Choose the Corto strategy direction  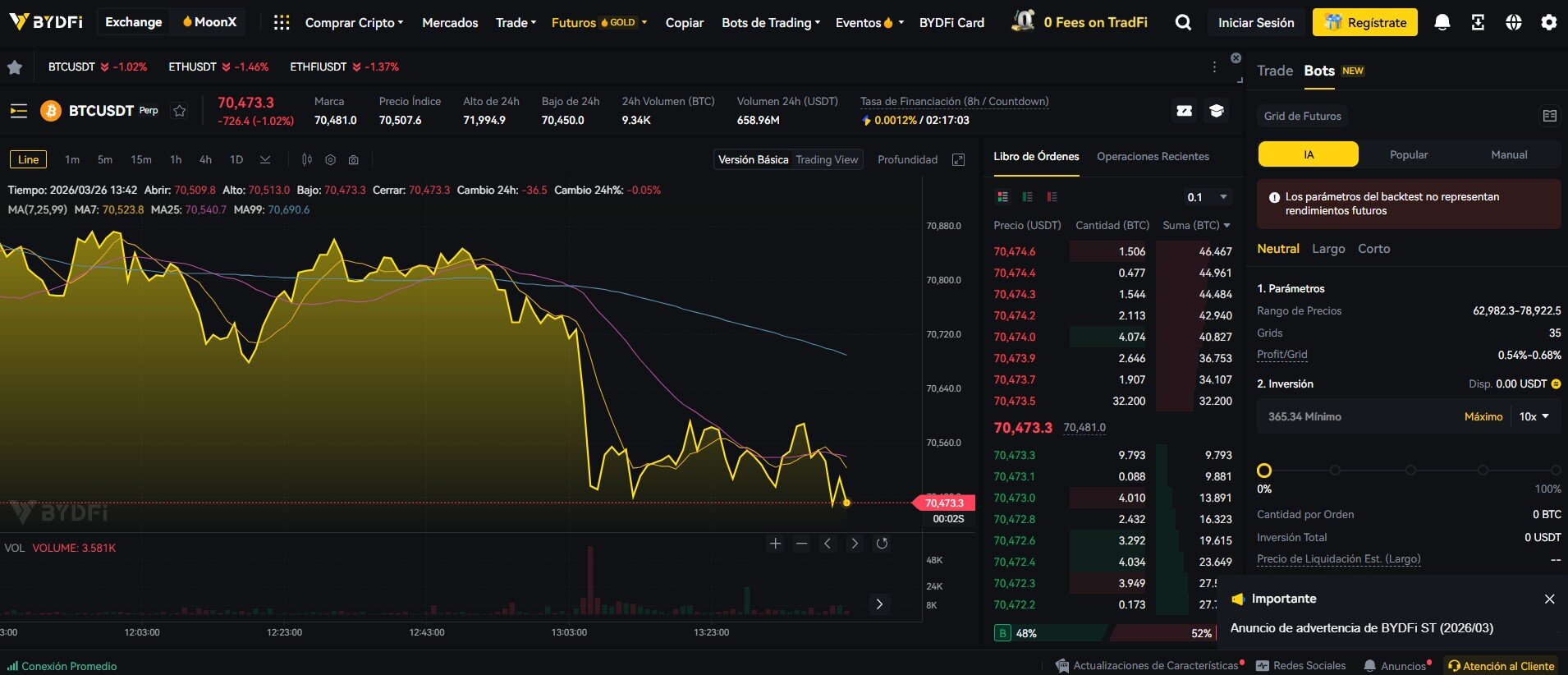coord(1373,249)
